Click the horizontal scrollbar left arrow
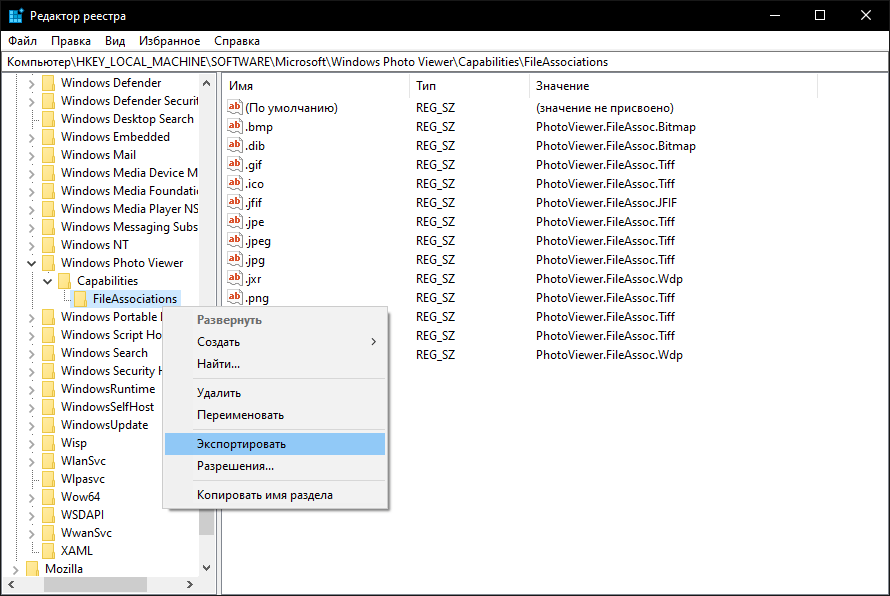 [x=11, y=584]
